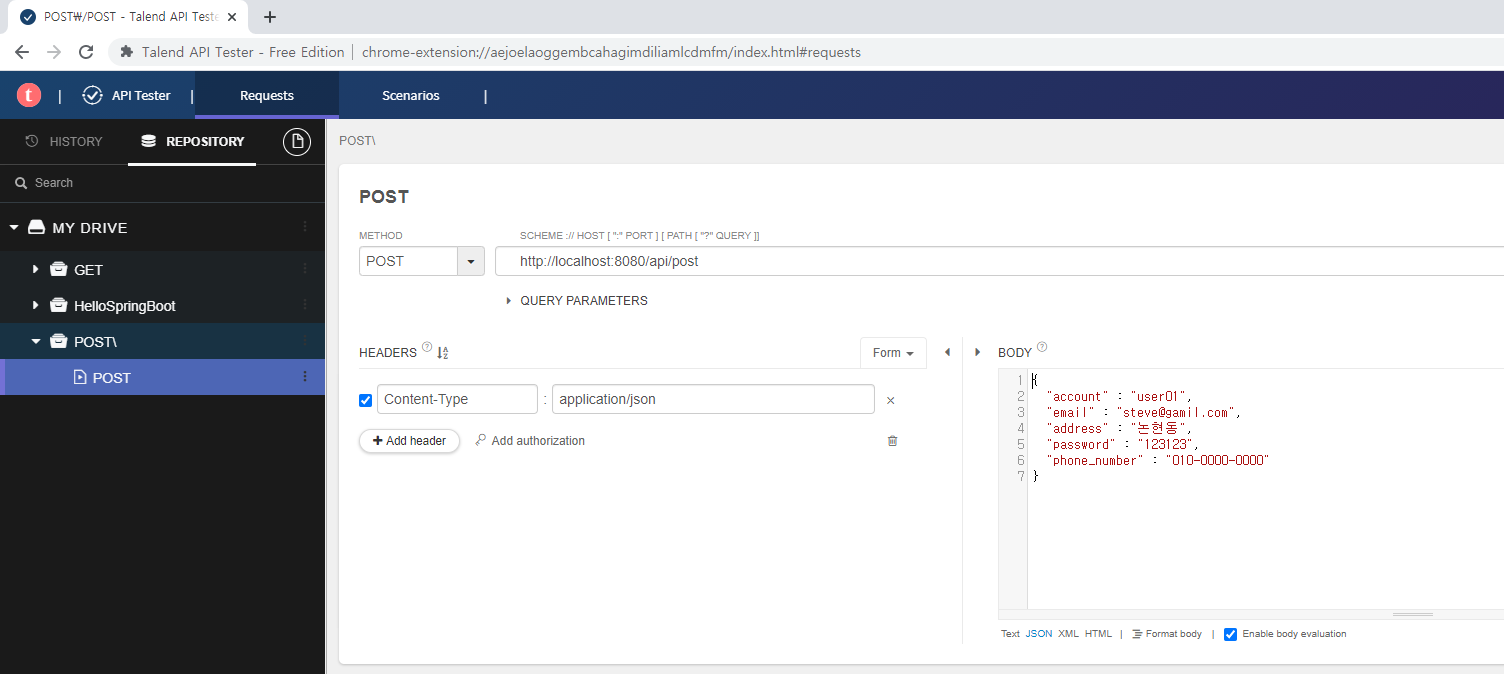Click the MY DRIVE drive icon
Viewport: 1504px width, 674px height.
36,227
